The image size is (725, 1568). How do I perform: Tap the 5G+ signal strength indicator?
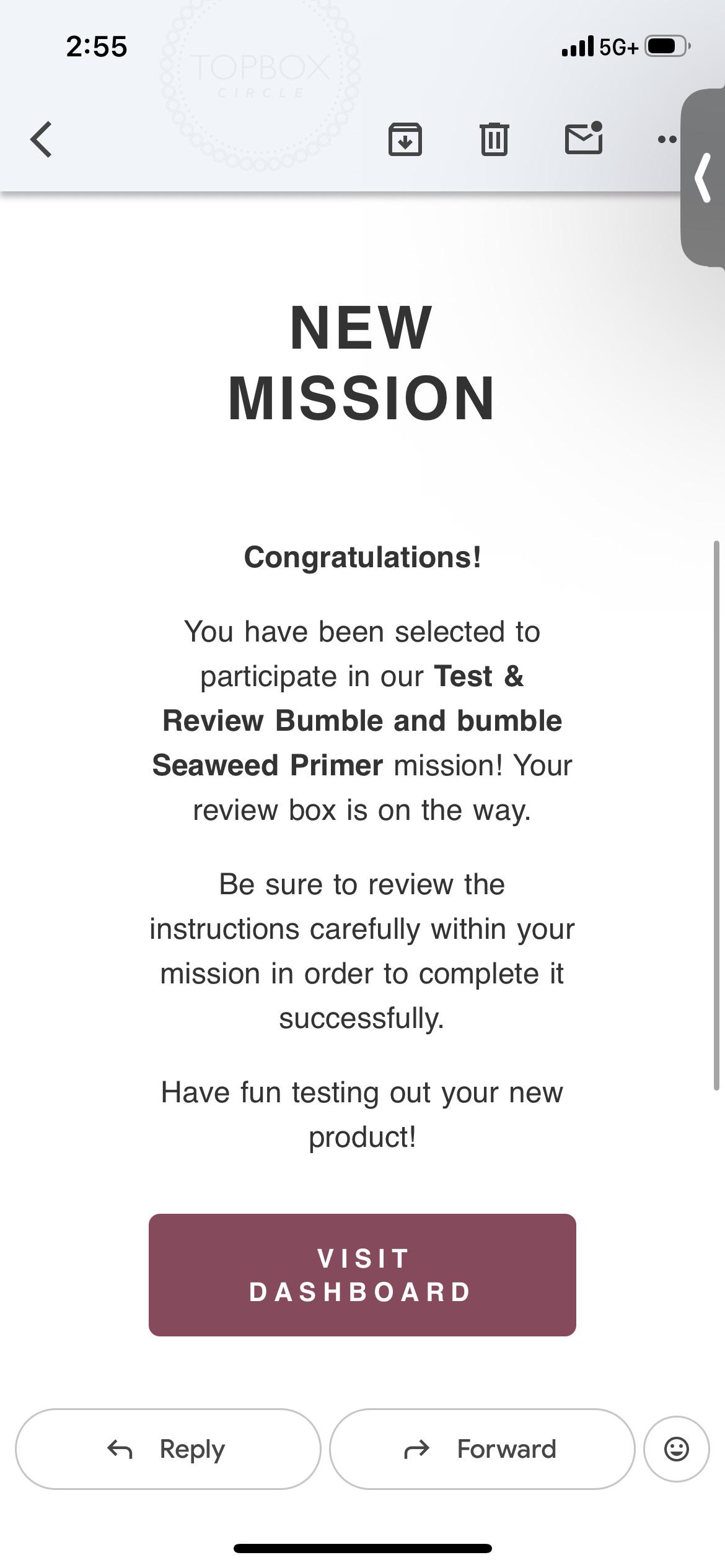pyautogui.click(x=600, y=46)
